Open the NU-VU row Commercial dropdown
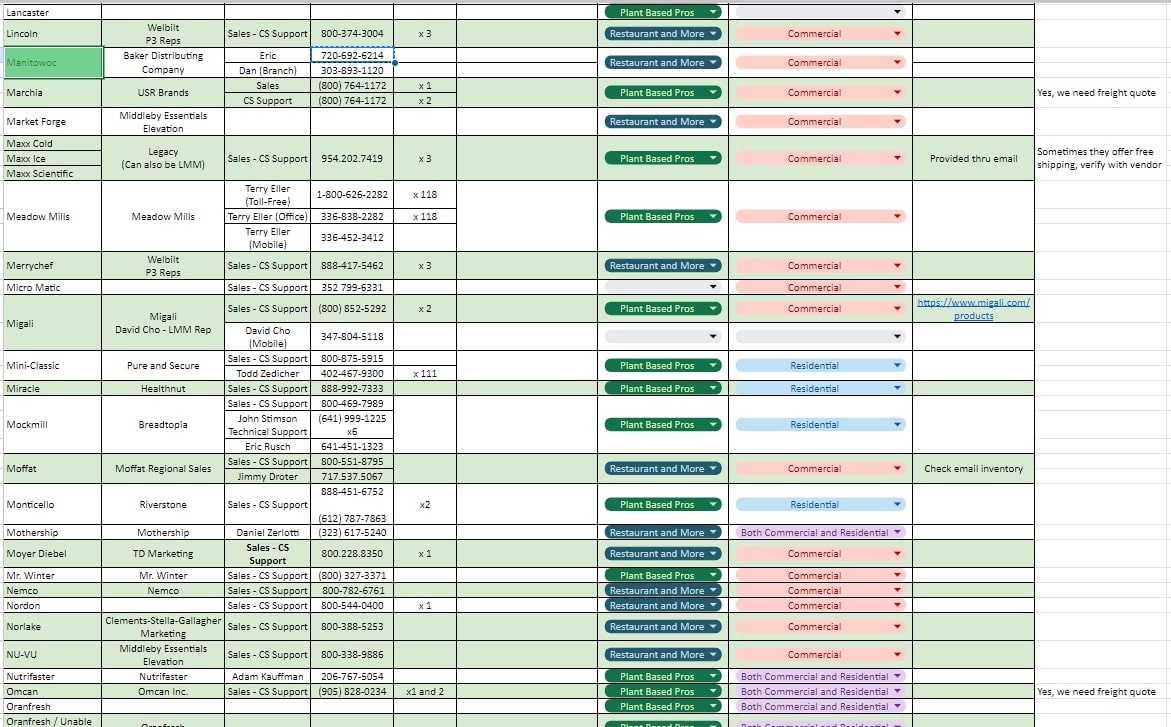The width and height of the screenshot is (1171, 727). [820, 655]
